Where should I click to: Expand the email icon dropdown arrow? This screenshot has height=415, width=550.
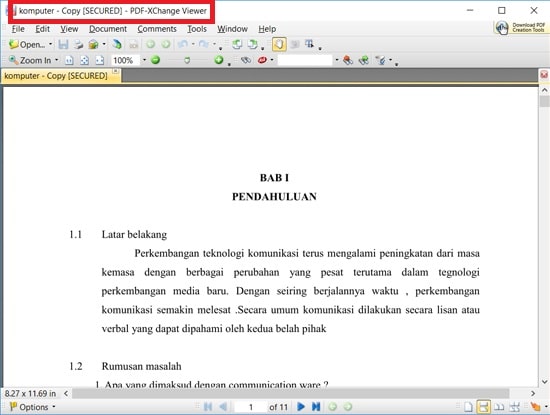(x=104, y=44)
